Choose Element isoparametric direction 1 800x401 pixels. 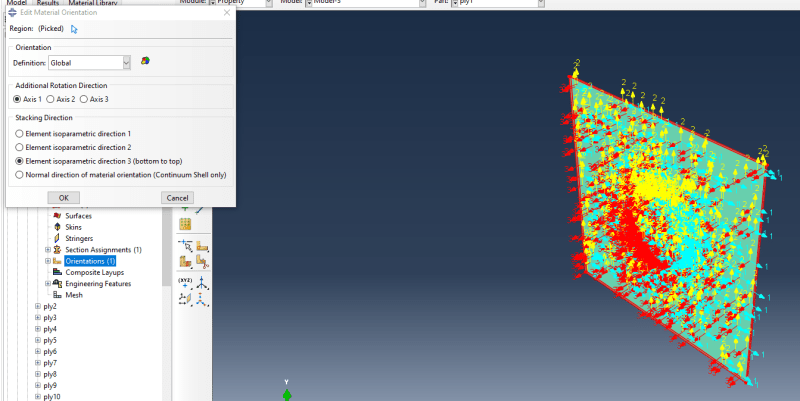click(x=19, y=134)
